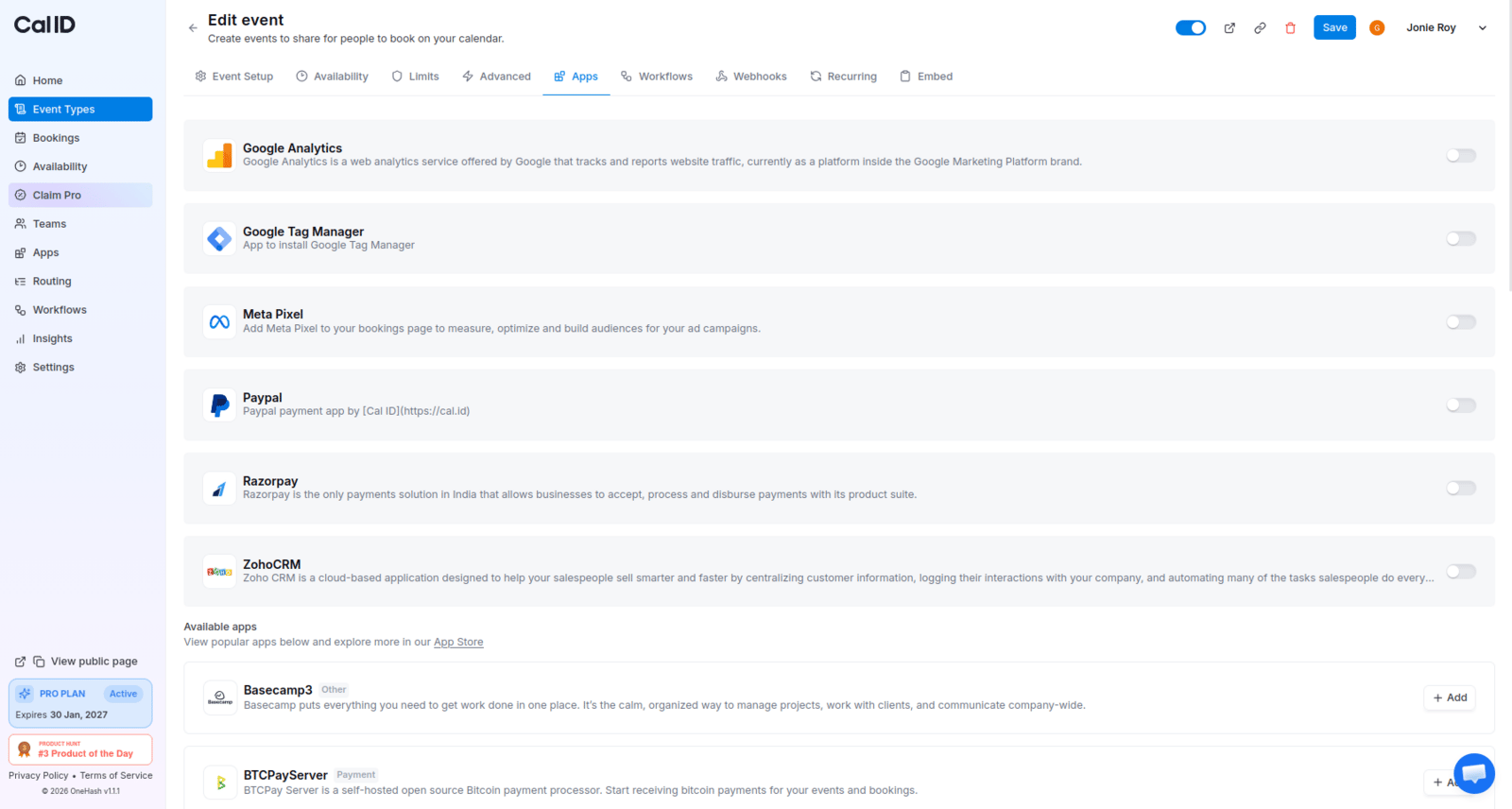This screenshot has height=809, width=1512.
Task: Click the CalID logo
Action: point(44,25)
